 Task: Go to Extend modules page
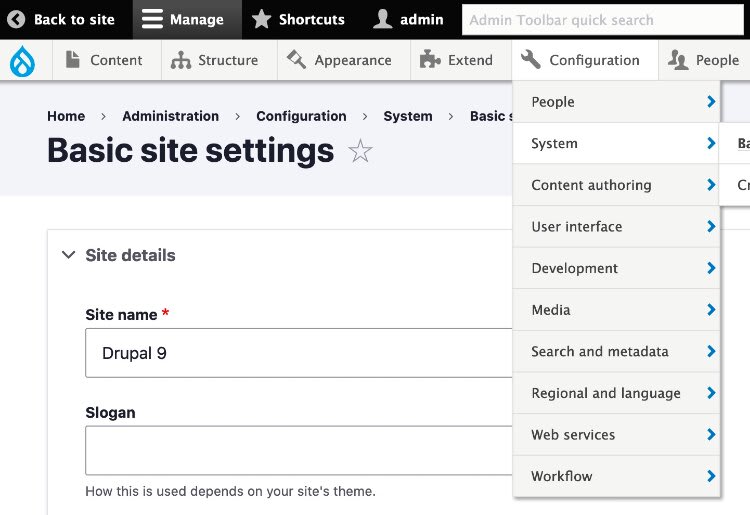(461, 60)
